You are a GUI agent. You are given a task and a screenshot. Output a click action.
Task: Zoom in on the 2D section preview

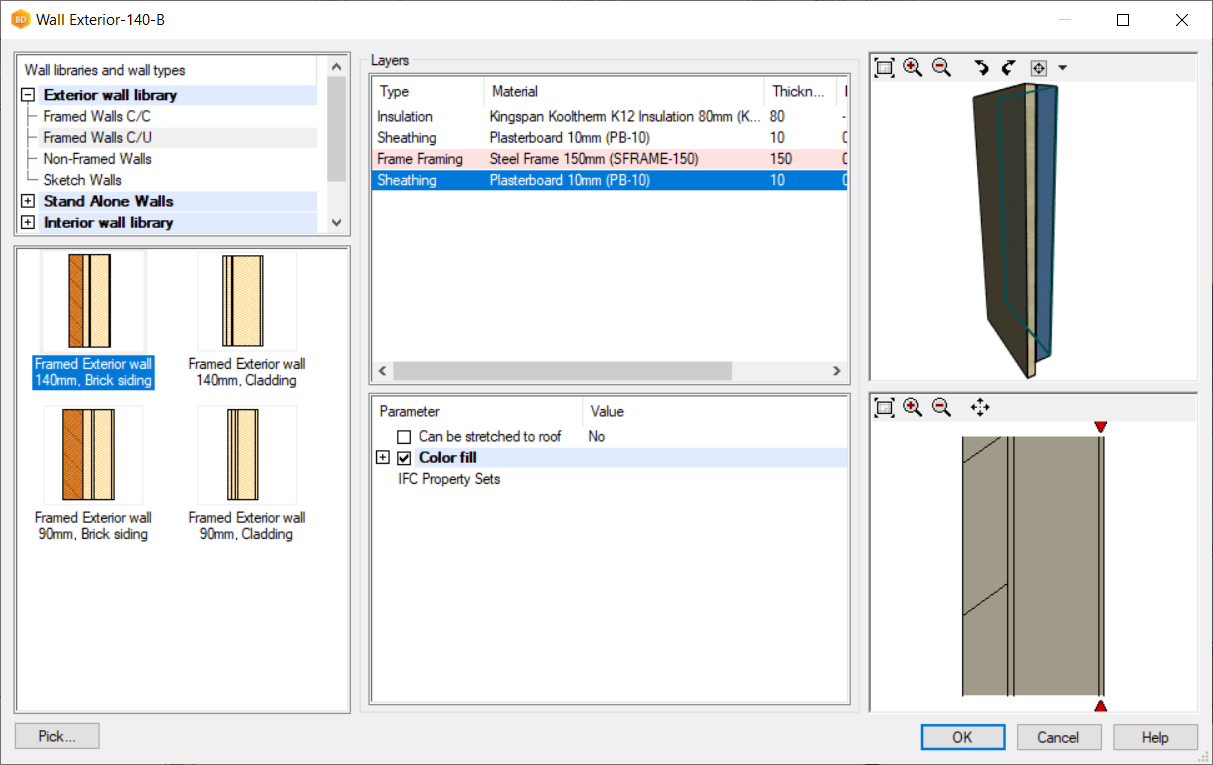click(912, 407)
